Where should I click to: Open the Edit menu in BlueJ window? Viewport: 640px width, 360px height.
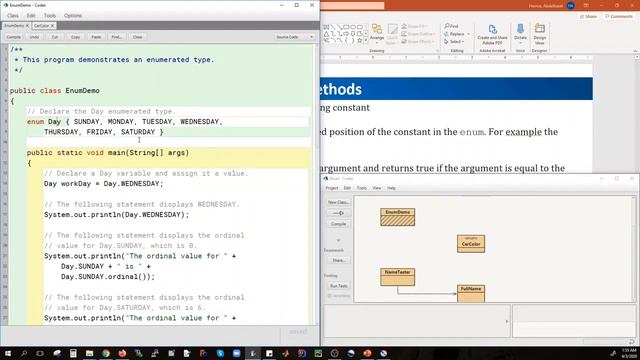(x=347, y=188)
